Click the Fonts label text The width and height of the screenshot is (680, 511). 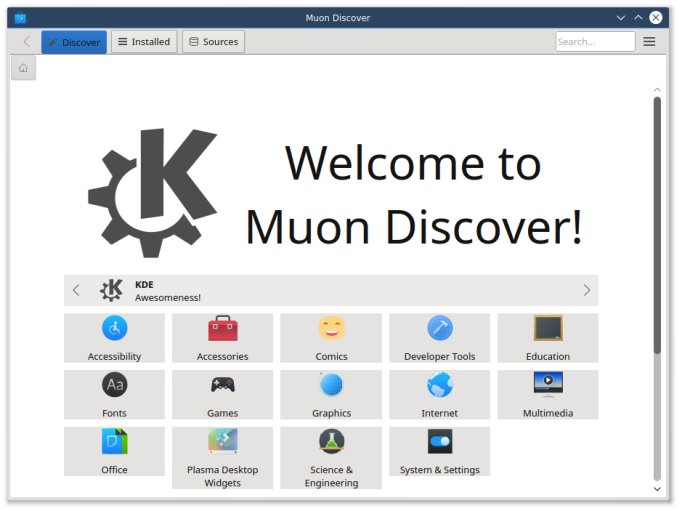click(114, 413)
